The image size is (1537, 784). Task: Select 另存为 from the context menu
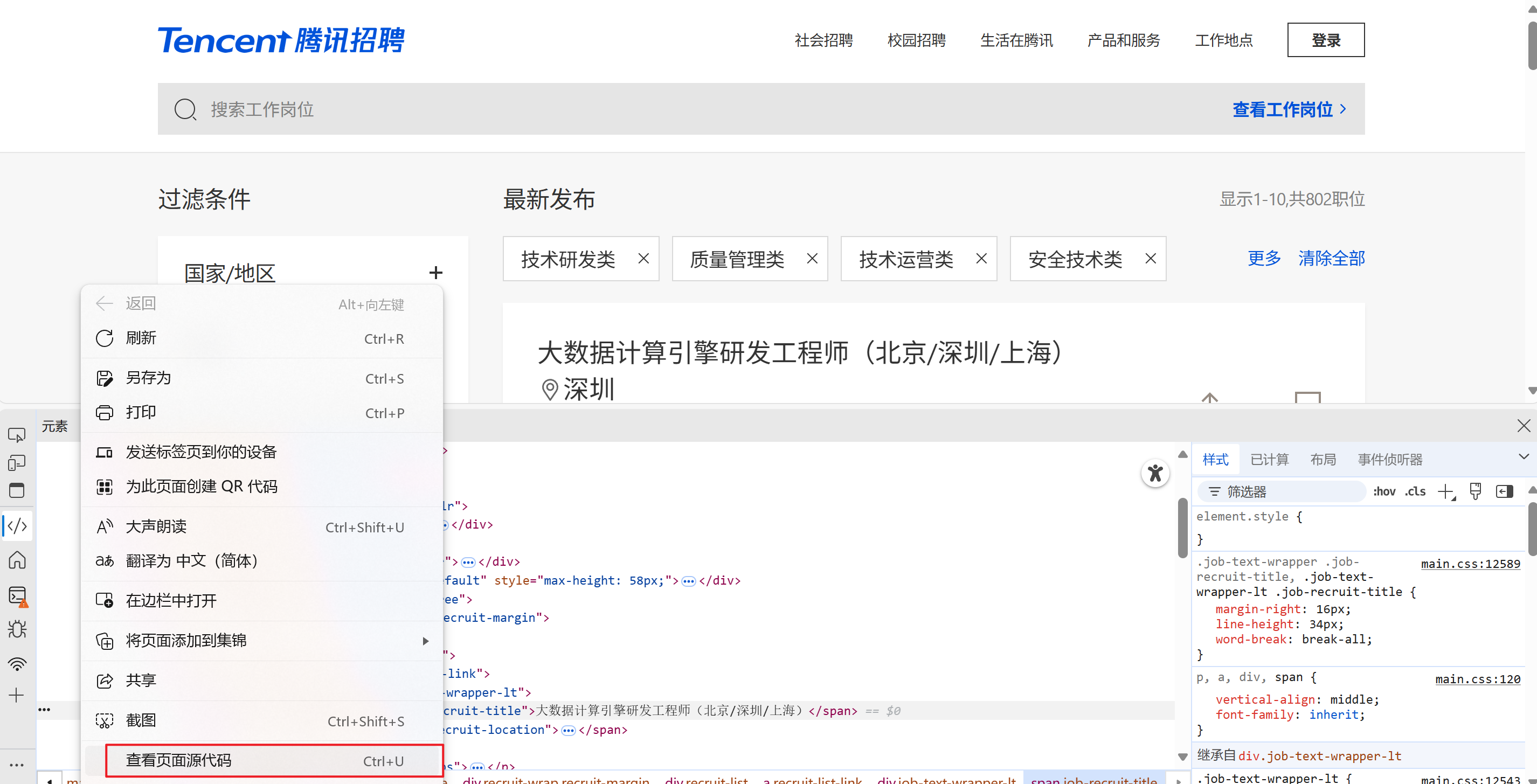[262, 378]
